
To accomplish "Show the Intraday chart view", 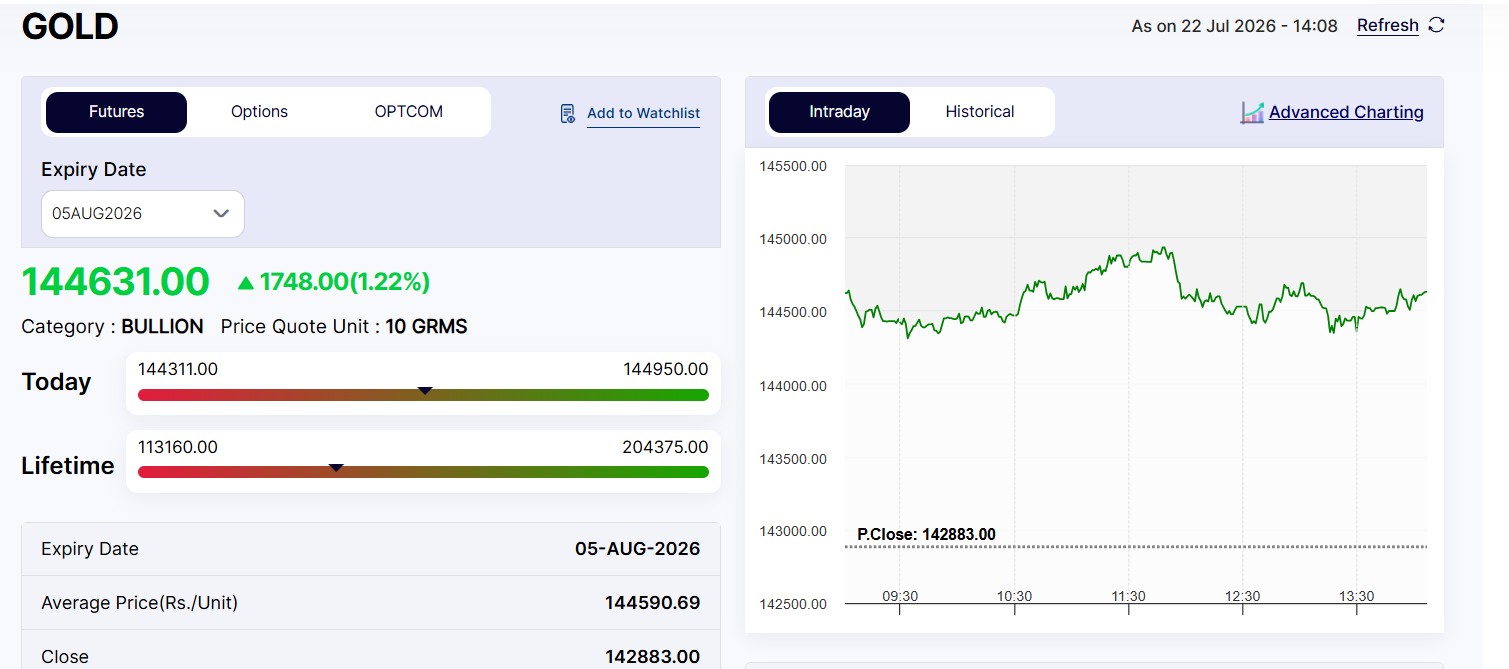I will coord(839,112).
